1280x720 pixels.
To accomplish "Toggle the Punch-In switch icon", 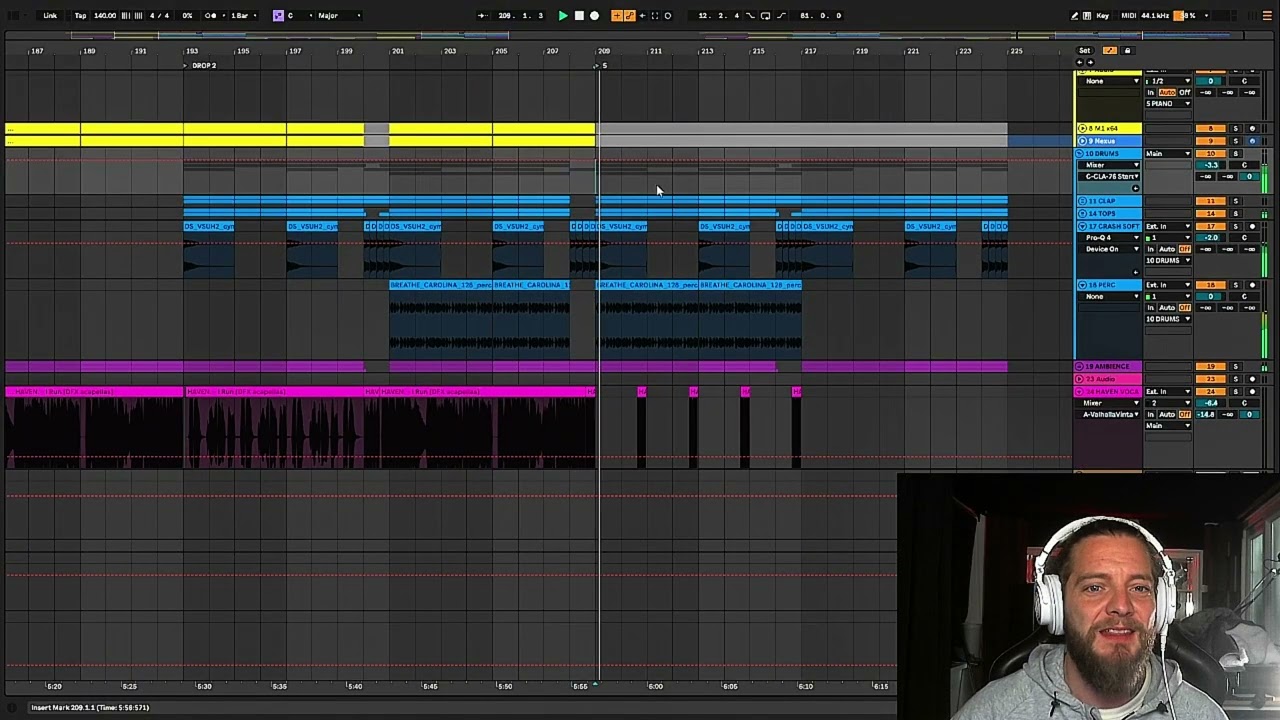I will point(750,15).
